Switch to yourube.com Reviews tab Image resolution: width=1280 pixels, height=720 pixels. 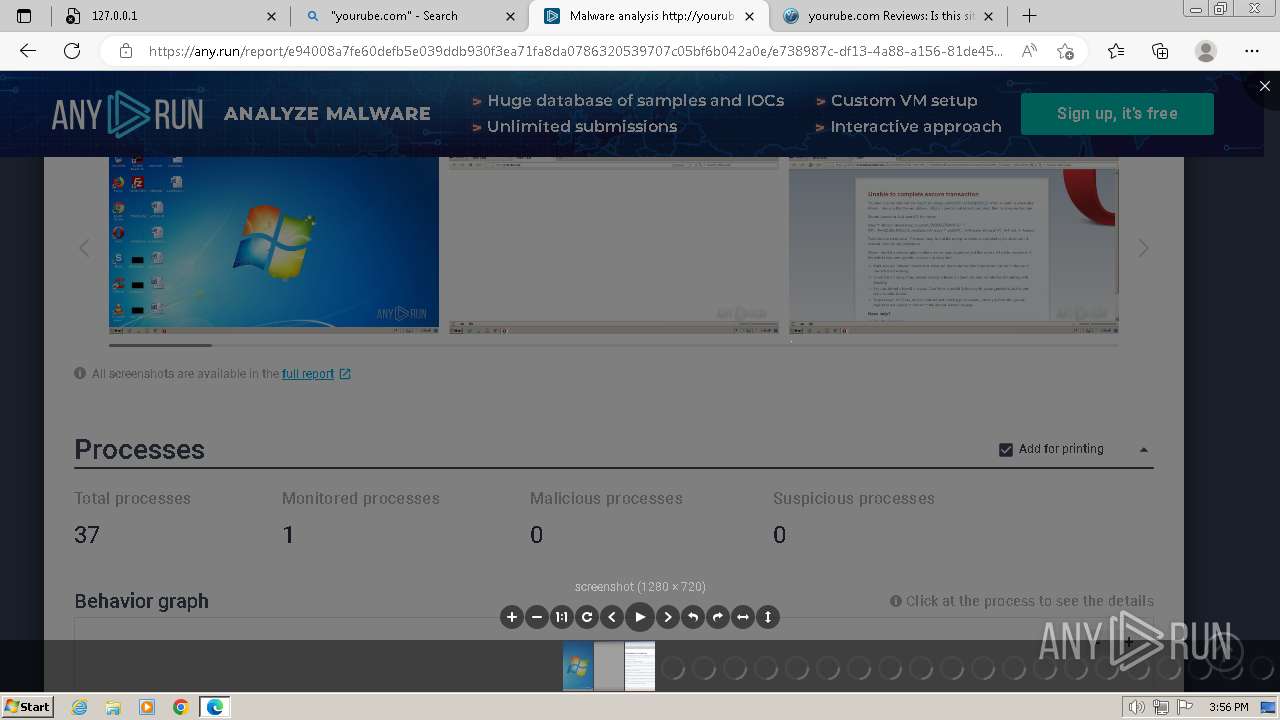click(x=888, y=16)
